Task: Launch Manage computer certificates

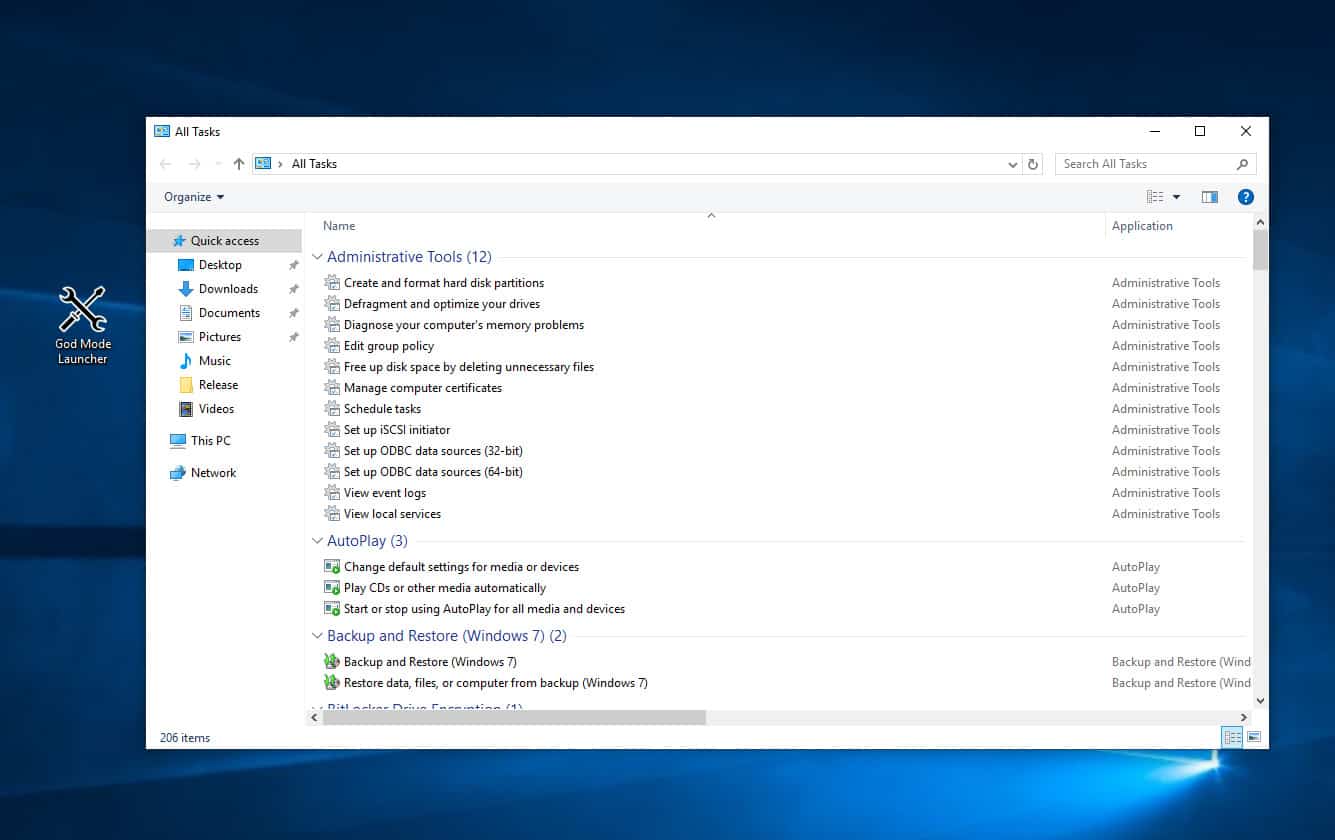Action: pos(422,387)
